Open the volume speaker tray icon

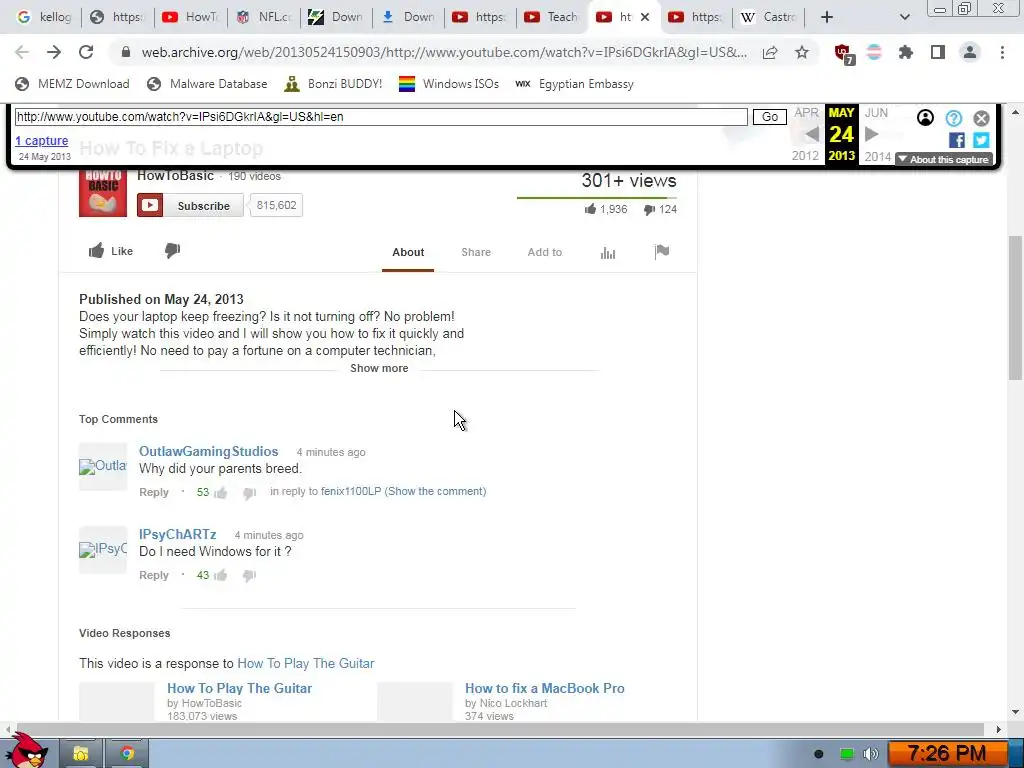[x=871, y=754]
